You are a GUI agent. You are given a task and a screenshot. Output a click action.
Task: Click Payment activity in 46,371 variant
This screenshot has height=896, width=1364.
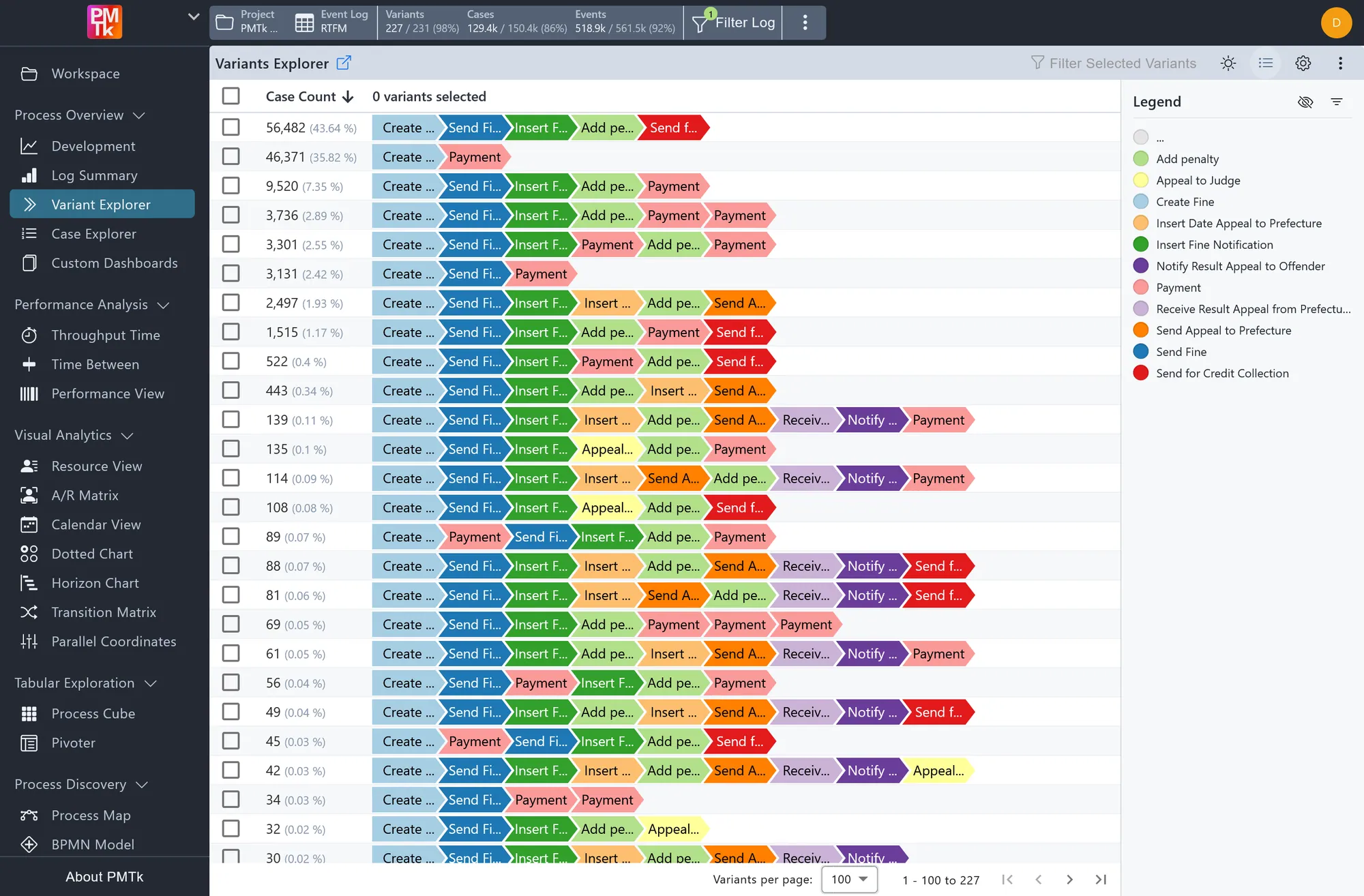pyautogui.click(x=475, y=157)
